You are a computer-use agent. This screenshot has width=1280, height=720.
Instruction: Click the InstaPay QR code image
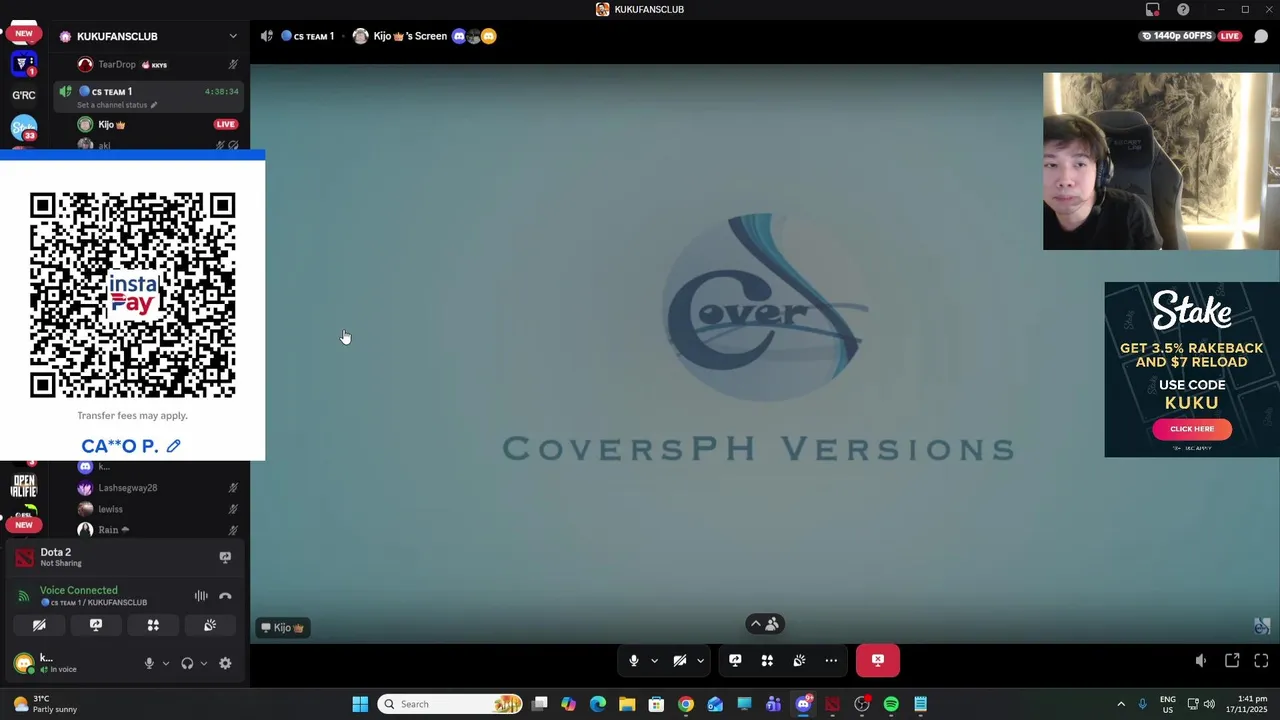click(x=132, y=295)
